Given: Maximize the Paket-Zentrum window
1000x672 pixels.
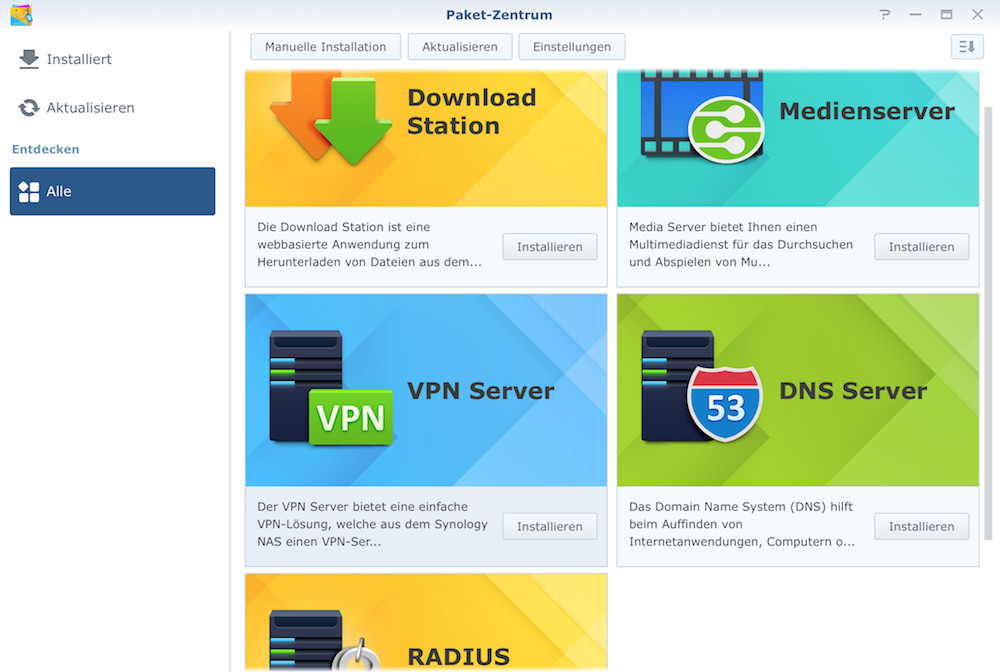Looking at the screenshot, I should click(x=946, y=14).
